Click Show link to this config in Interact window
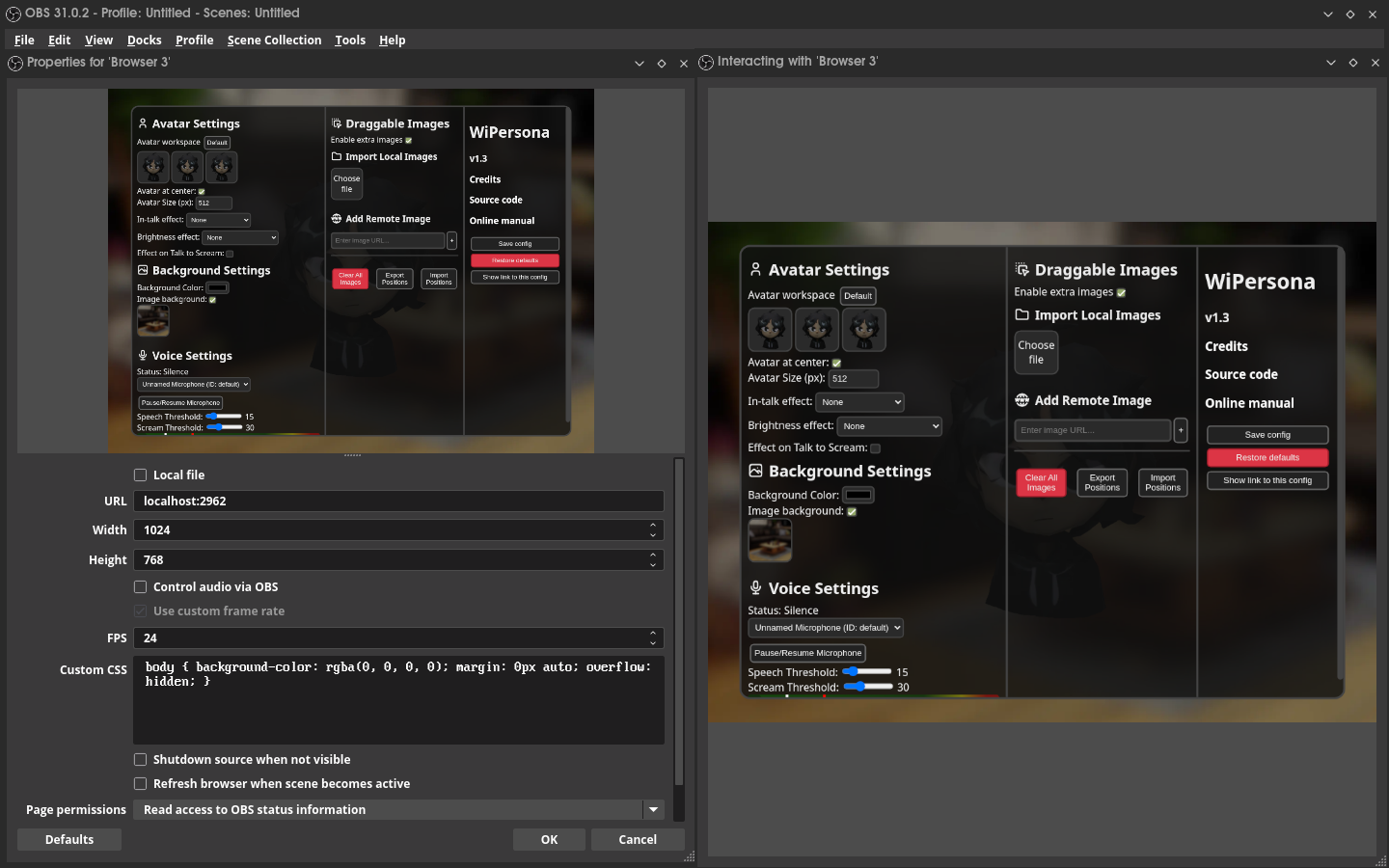This screenshot has height=868, width=1389. (1267, 480)
